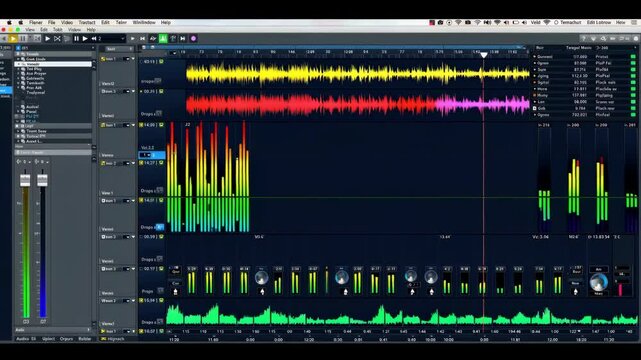Click the skip-to-start icon in the toolbar
The width and height of the screenshot is (641, 360).
point(142,38)
